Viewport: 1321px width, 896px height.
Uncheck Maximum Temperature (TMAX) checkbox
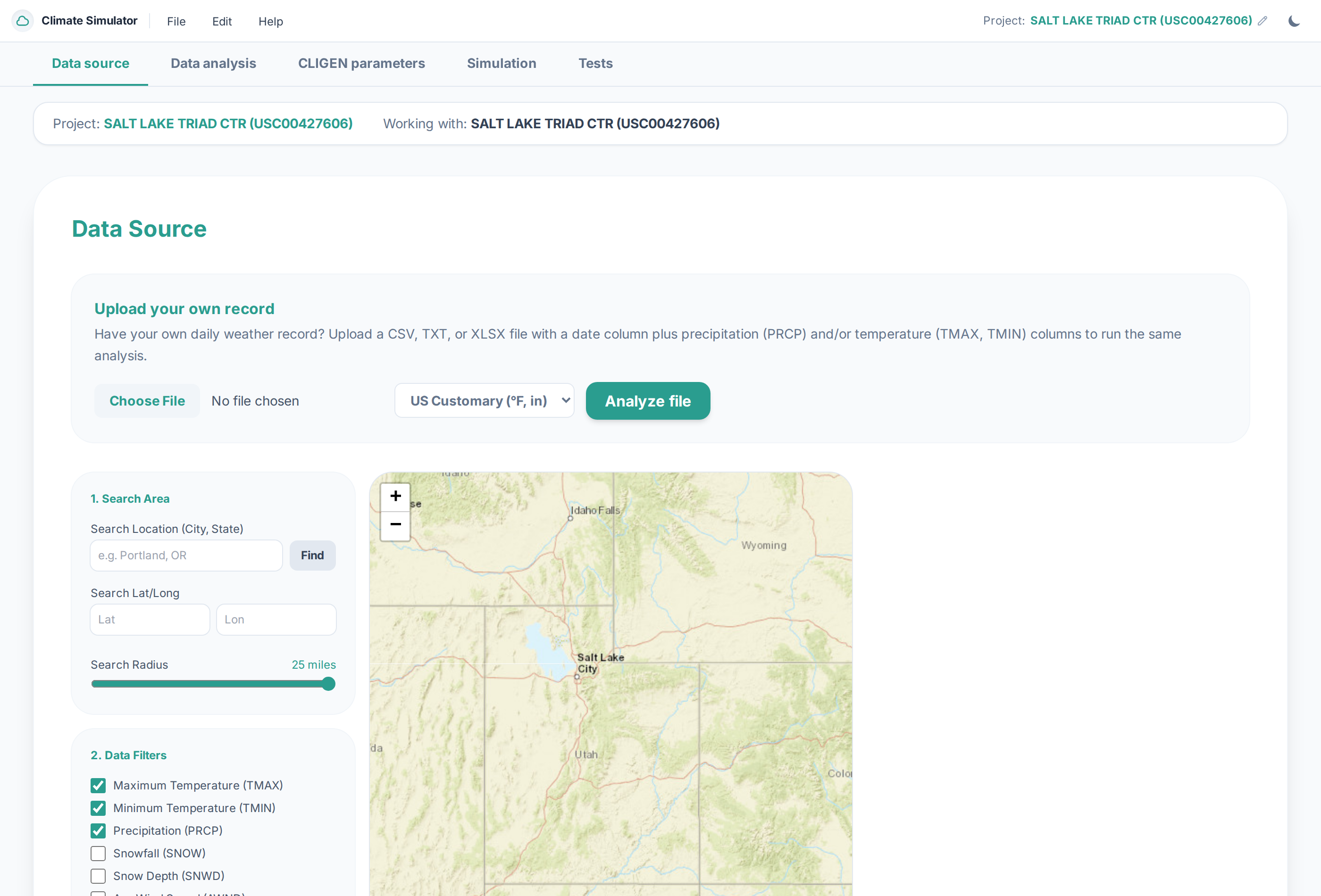click(x=98, y=786)
